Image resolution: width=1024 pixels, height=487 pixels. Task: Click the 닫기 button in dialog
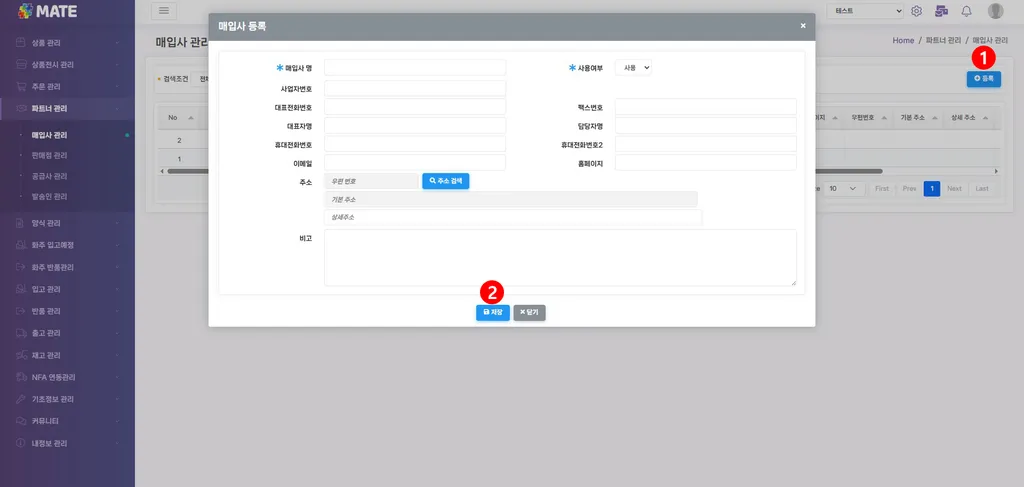pyautogui.click(x=529, y=313)
